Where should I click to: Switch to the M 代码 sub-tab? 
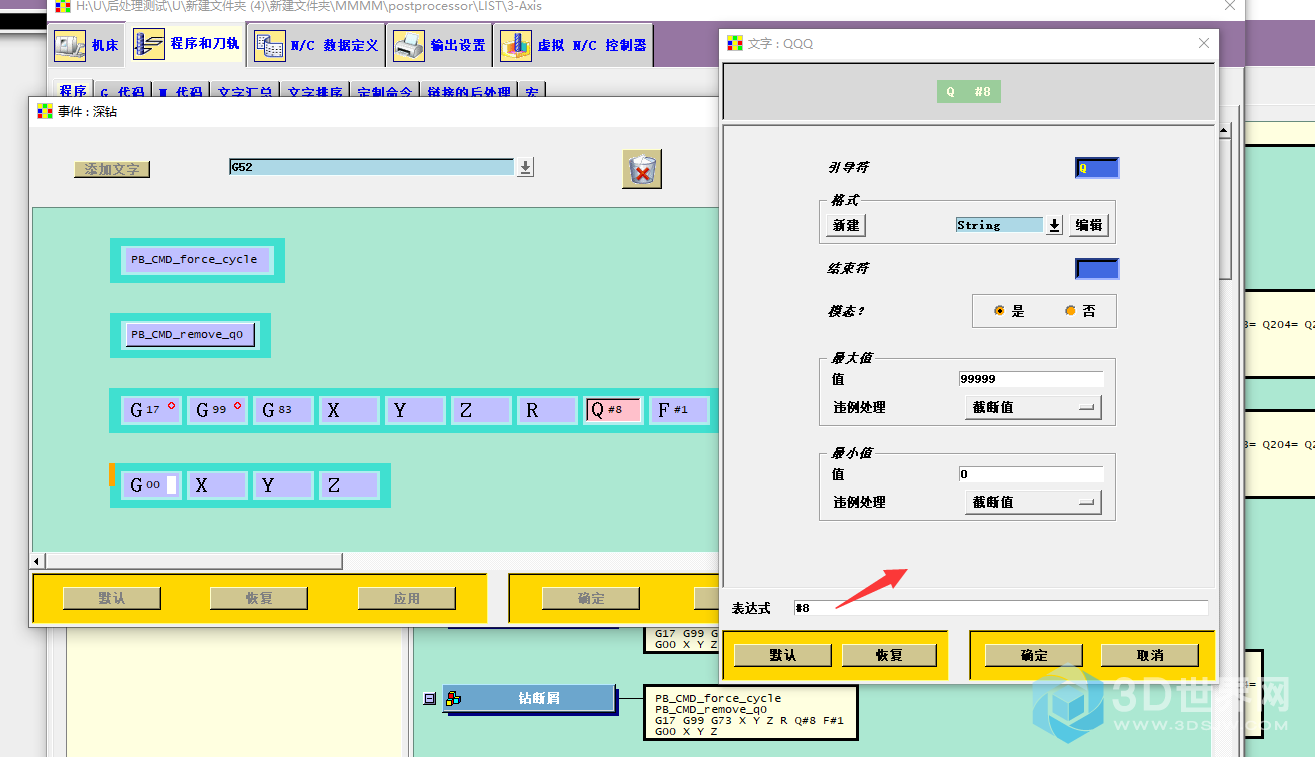(x=181, y=91)
